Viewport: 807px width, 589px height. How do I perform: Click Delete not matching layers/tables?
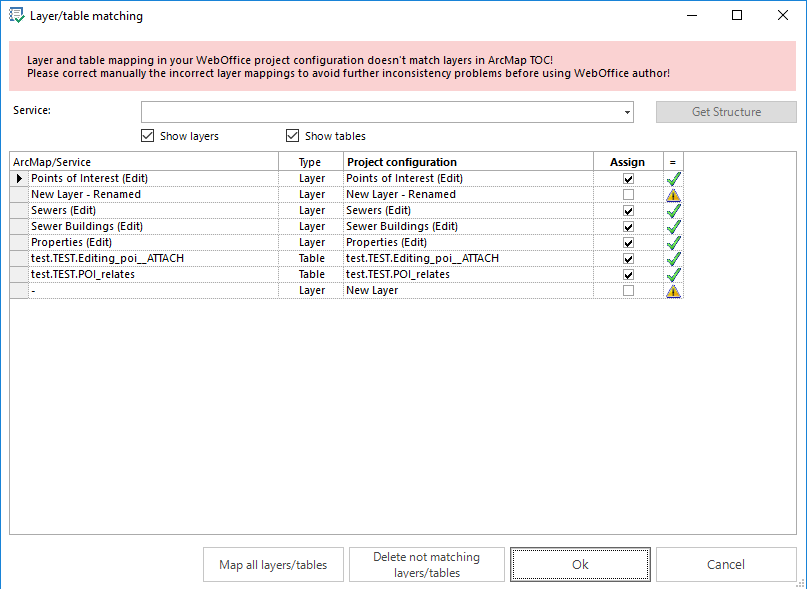click(x=426, y=563)
